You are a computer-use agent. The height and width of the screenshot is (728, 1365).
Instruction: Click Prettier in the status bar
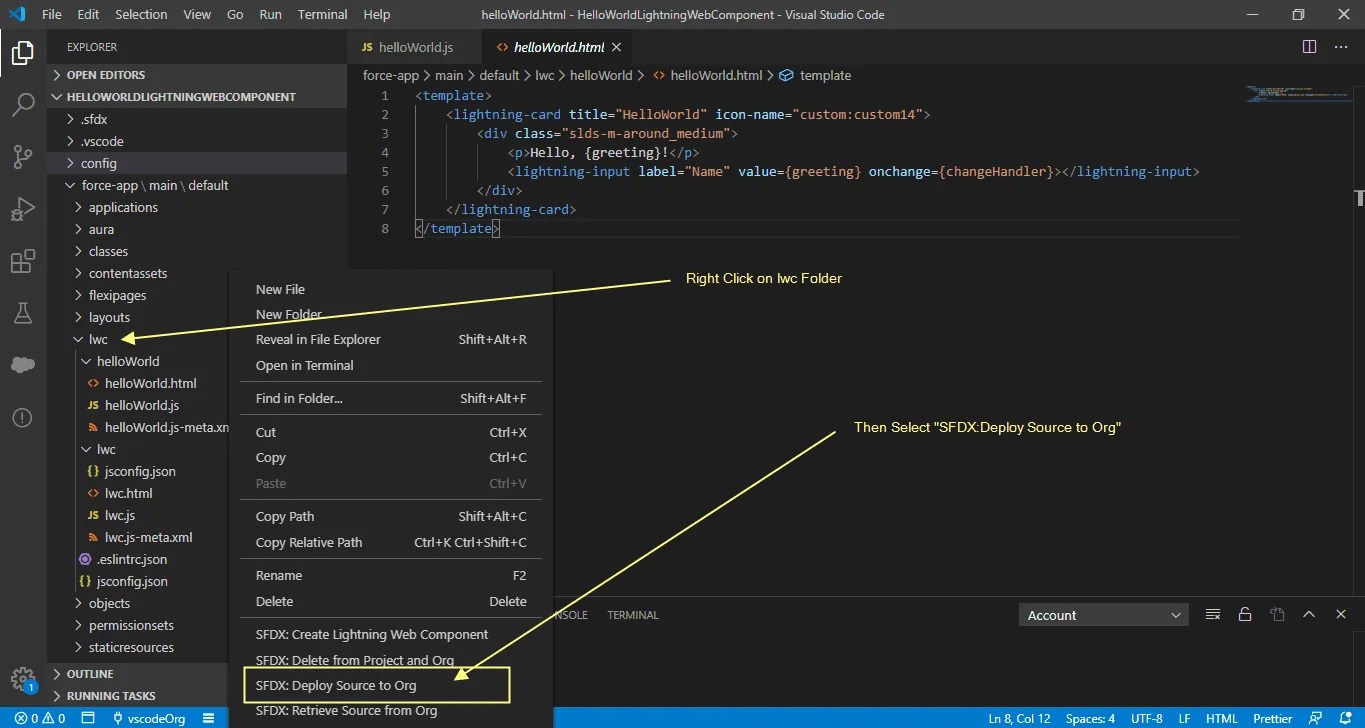pyautogui.click(x=1271, y=718)
